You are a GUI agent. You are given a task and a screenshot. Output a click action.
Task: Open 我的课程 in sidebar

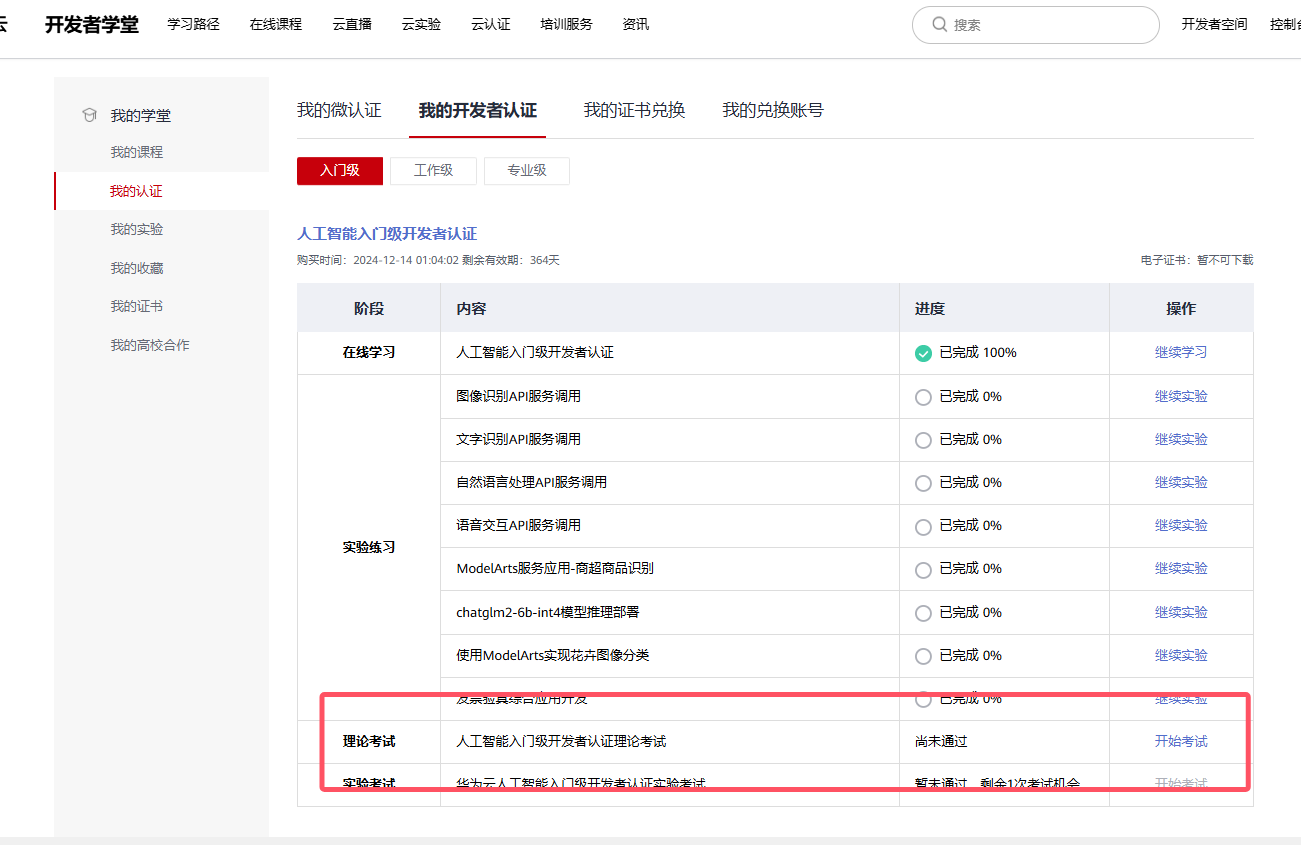pyautogui.click(x=136, y=152)
